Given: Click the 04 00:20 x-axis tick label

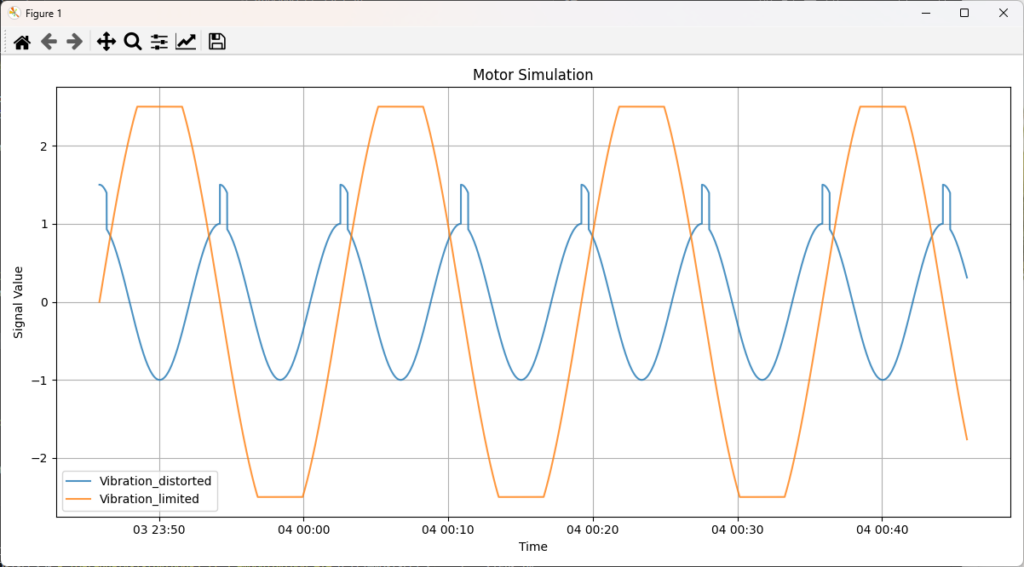Looking at the screenshot, I should 593,530.
